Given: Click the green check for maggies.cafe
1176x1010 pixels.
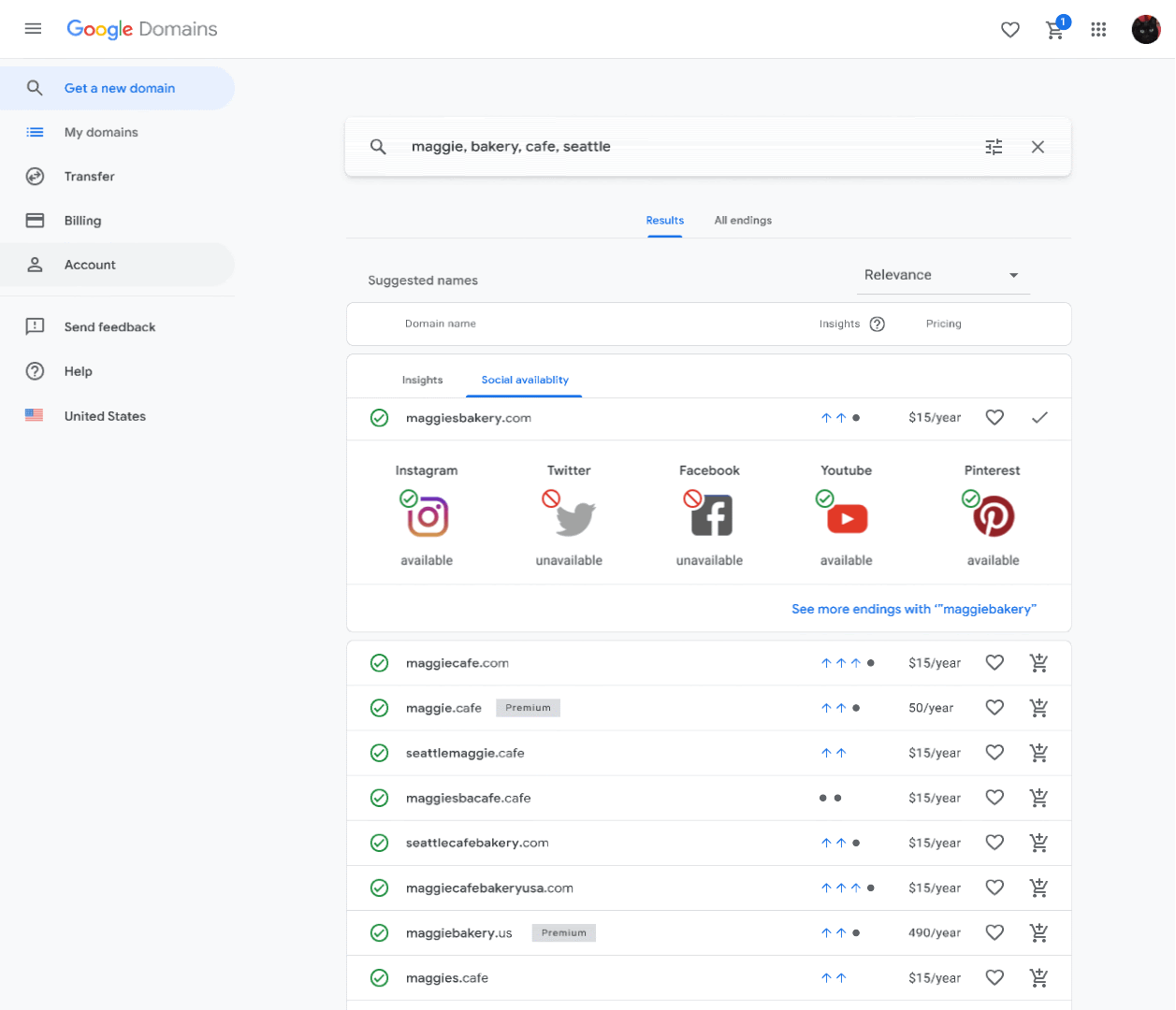Looking at the screenshot, I should [x=379, y=977].
